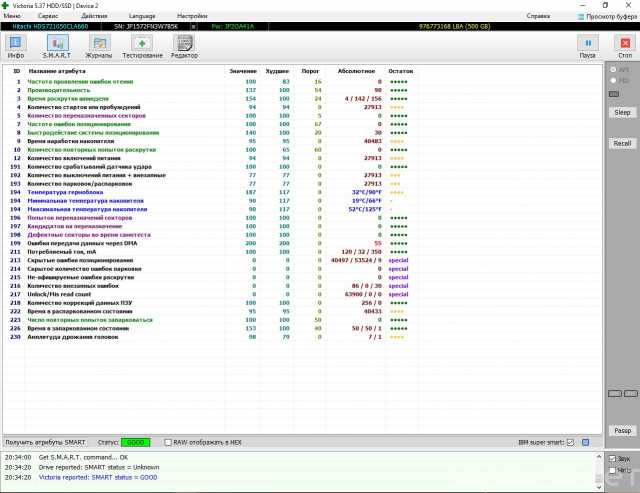Click the Худшее column header
Image resolution: width=640 pixels, height=493 pixels.
click(x=277, y=71)
